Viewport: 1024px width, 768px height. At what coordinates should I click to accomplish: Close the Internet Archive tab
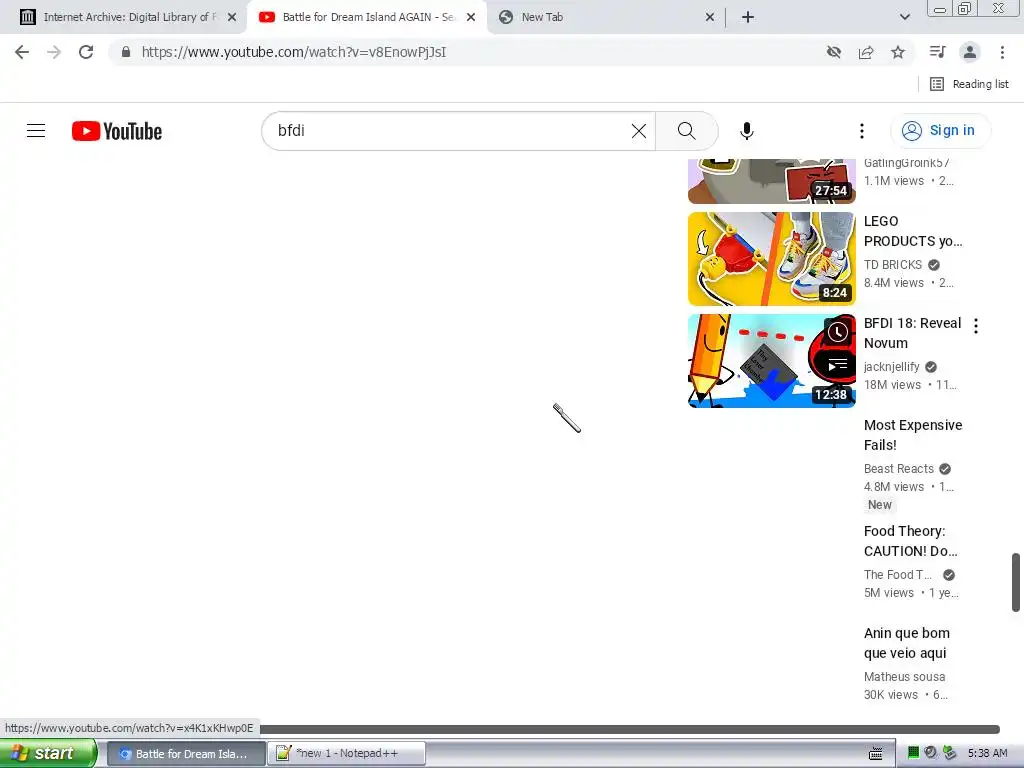[232, 17]
